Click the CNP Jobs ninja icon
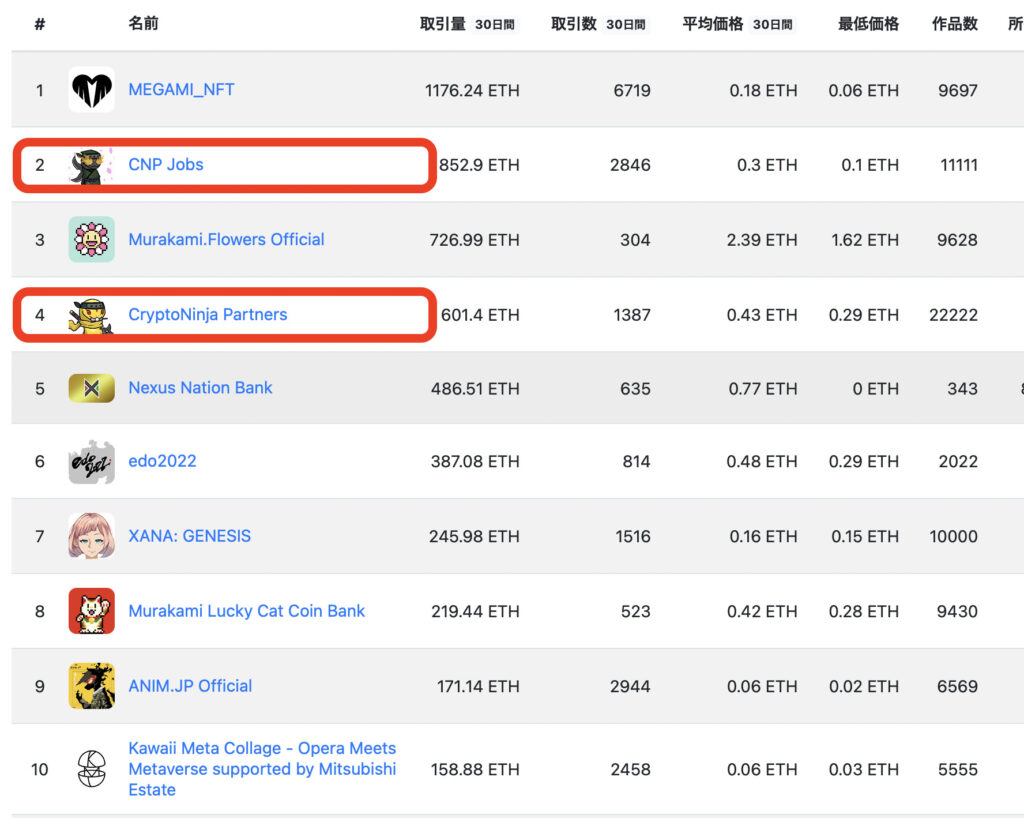The image size is (1024, 818). click(x=91, y=165)
